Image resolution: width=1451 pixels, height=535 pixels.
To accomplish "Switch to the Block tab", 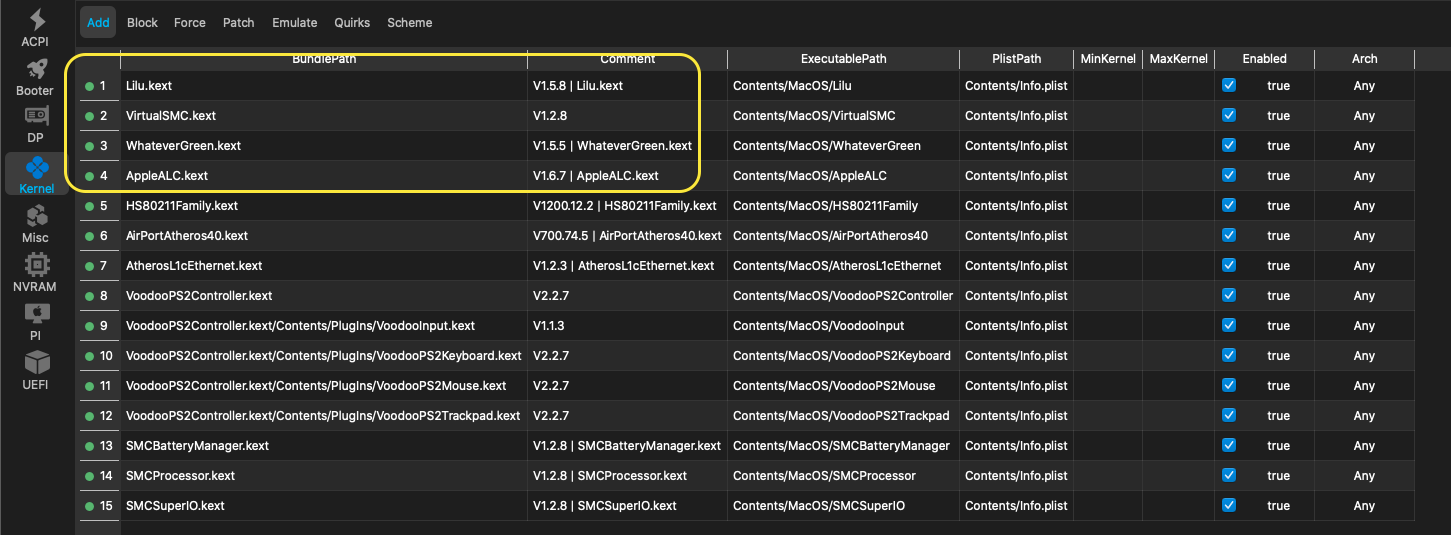I will click(142, 22).
